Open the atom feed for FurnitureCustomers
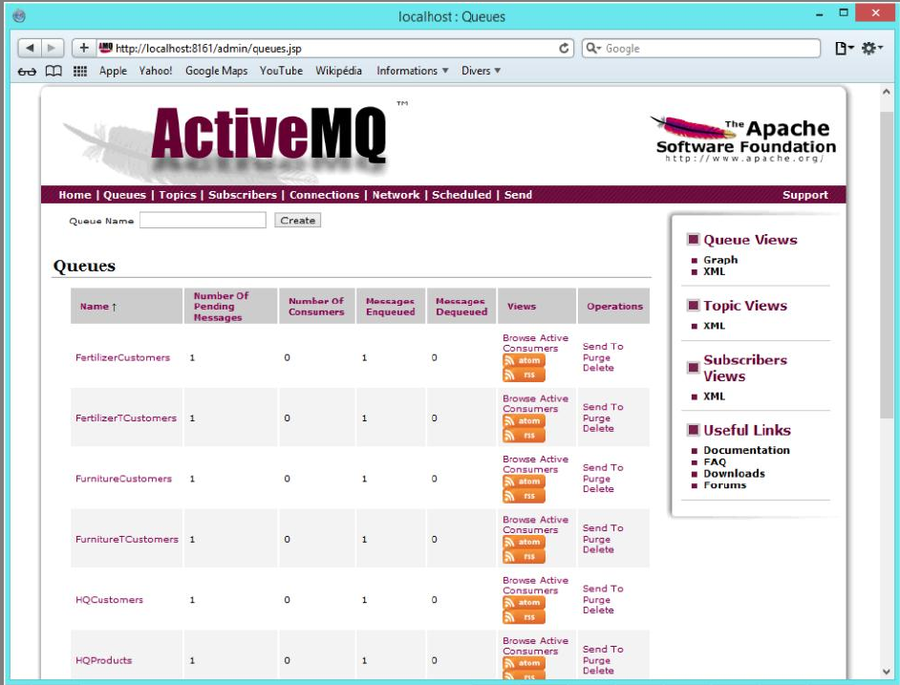This screenshot has width=900, height=685. 523,482
